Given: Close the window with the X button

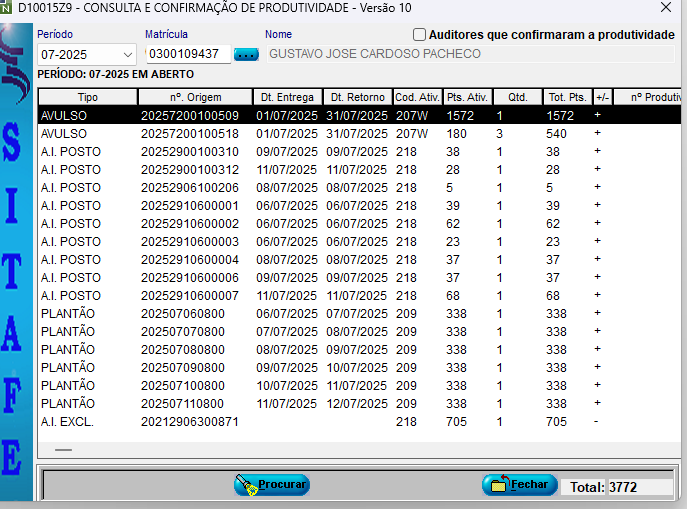Looking at the screenshot, I should pos(666,8).
